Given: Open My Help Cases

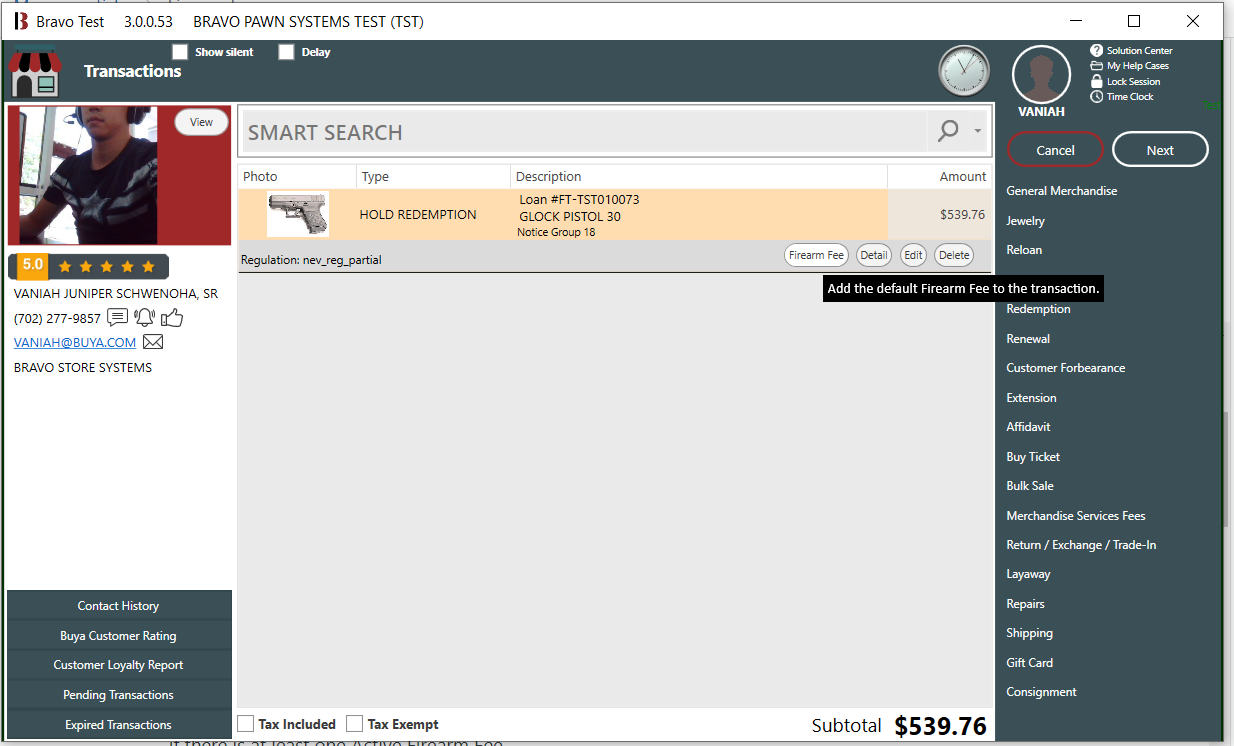Looking at the screenshot, I should [x=1129, y=66].
